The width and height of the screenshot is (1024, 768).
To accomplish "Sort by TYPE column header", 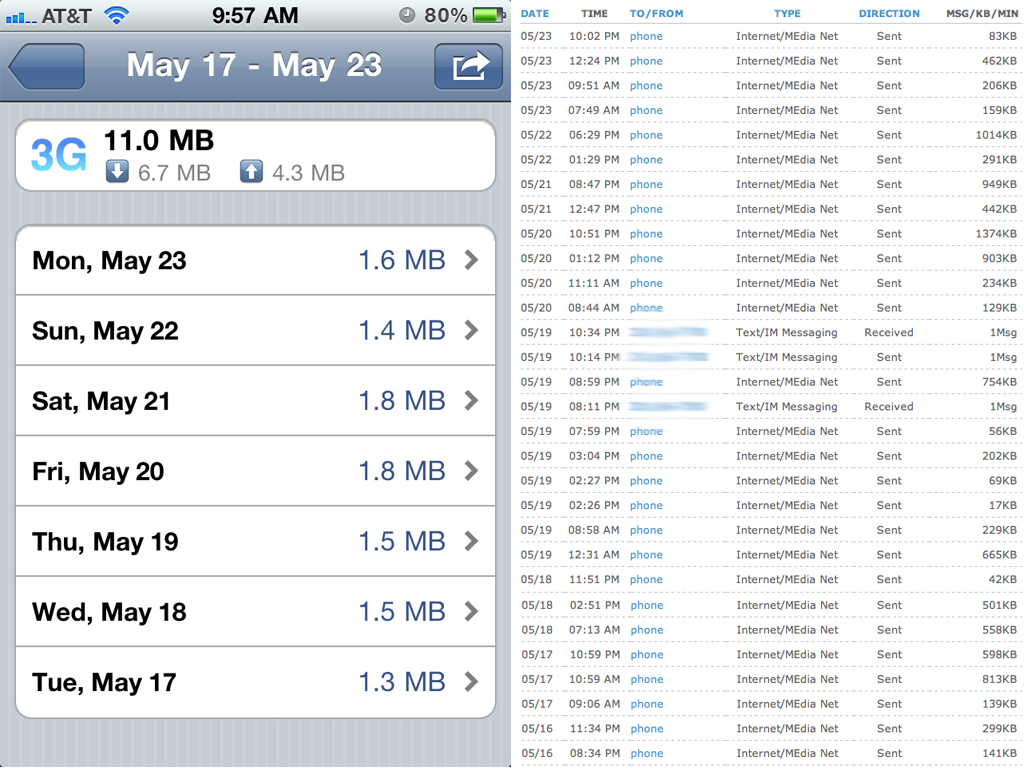I will tap(787, 14).
